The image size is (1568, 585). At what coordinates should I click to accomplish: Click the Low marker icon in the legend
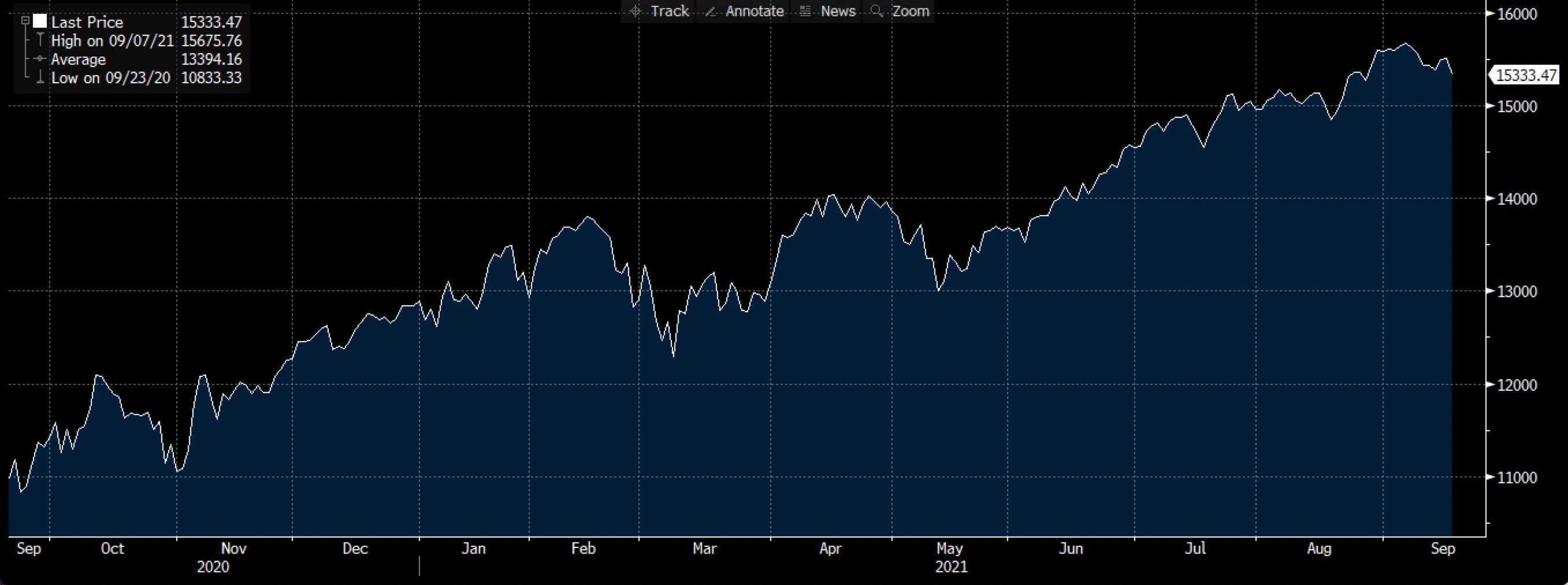click(40, 77)
